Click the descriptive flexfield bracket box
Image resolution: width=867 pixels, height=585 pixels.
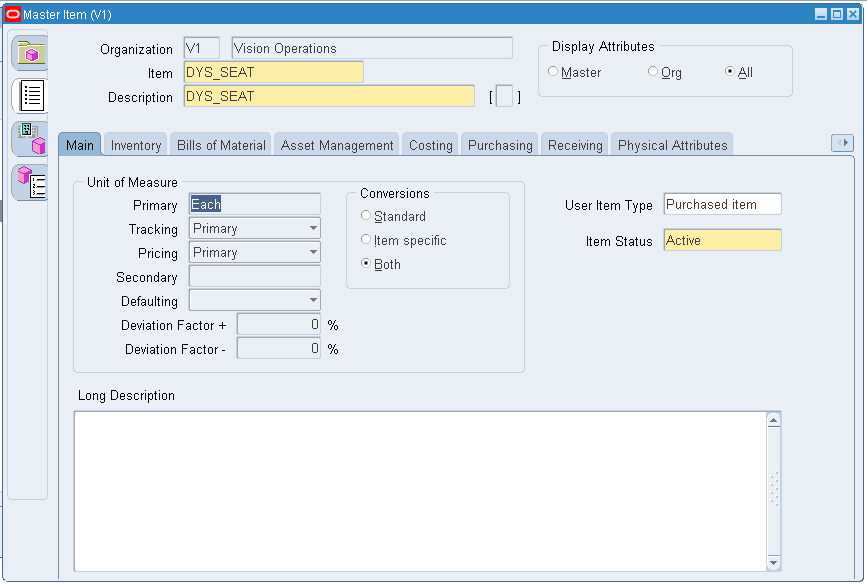click(x=504, y=96)
